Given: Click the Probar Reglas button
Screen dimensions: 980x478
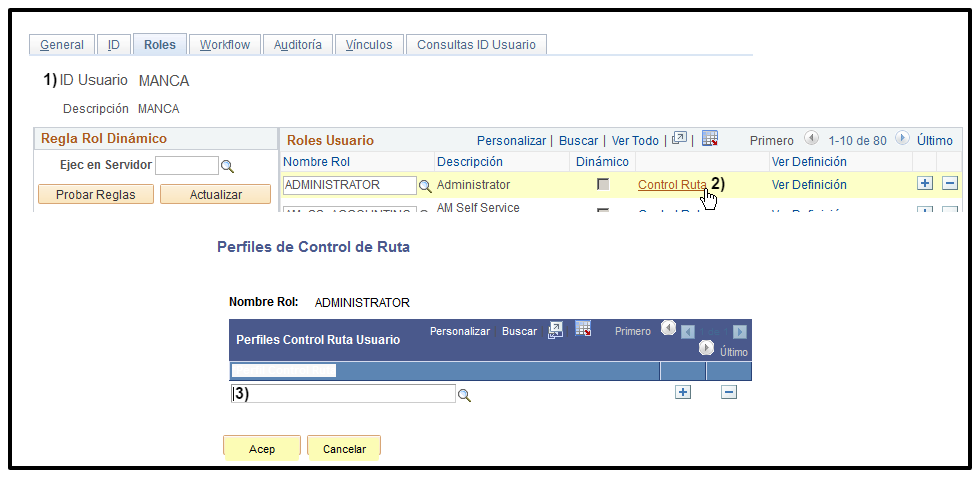Looking at the screenshot, I should click(96, 194).
